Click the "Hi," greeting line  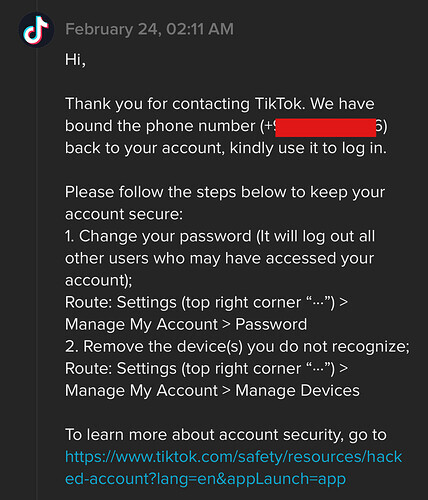click(75, 60)
